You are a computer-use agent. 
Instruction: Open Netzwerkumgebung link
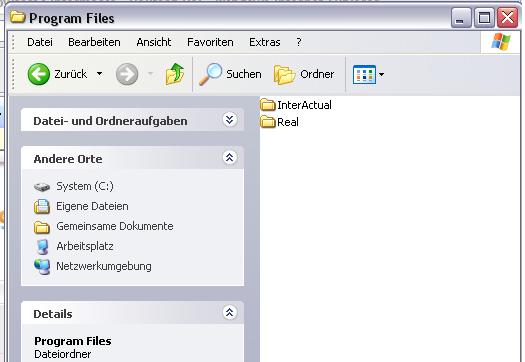103,267
